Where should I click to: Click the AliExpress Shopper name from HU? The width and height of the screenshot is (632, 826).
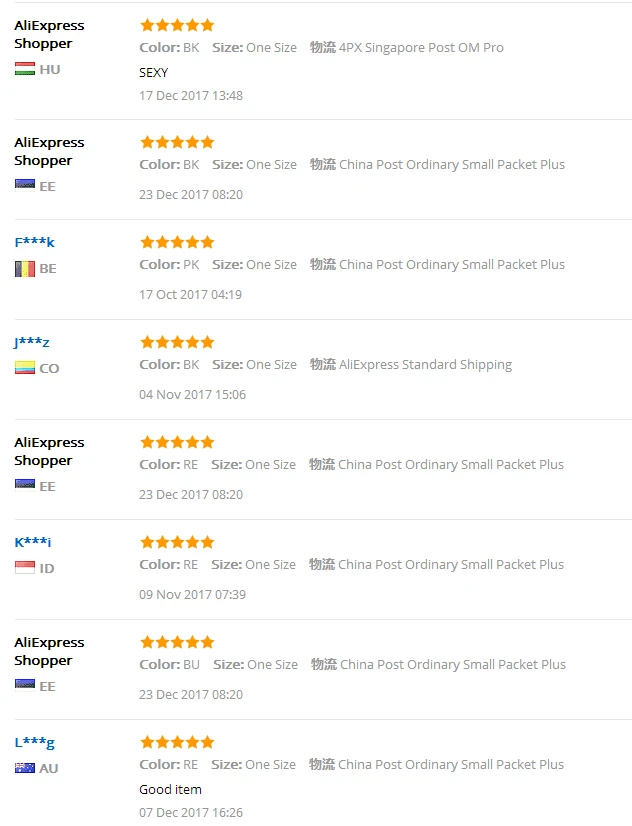click(49, 34)
